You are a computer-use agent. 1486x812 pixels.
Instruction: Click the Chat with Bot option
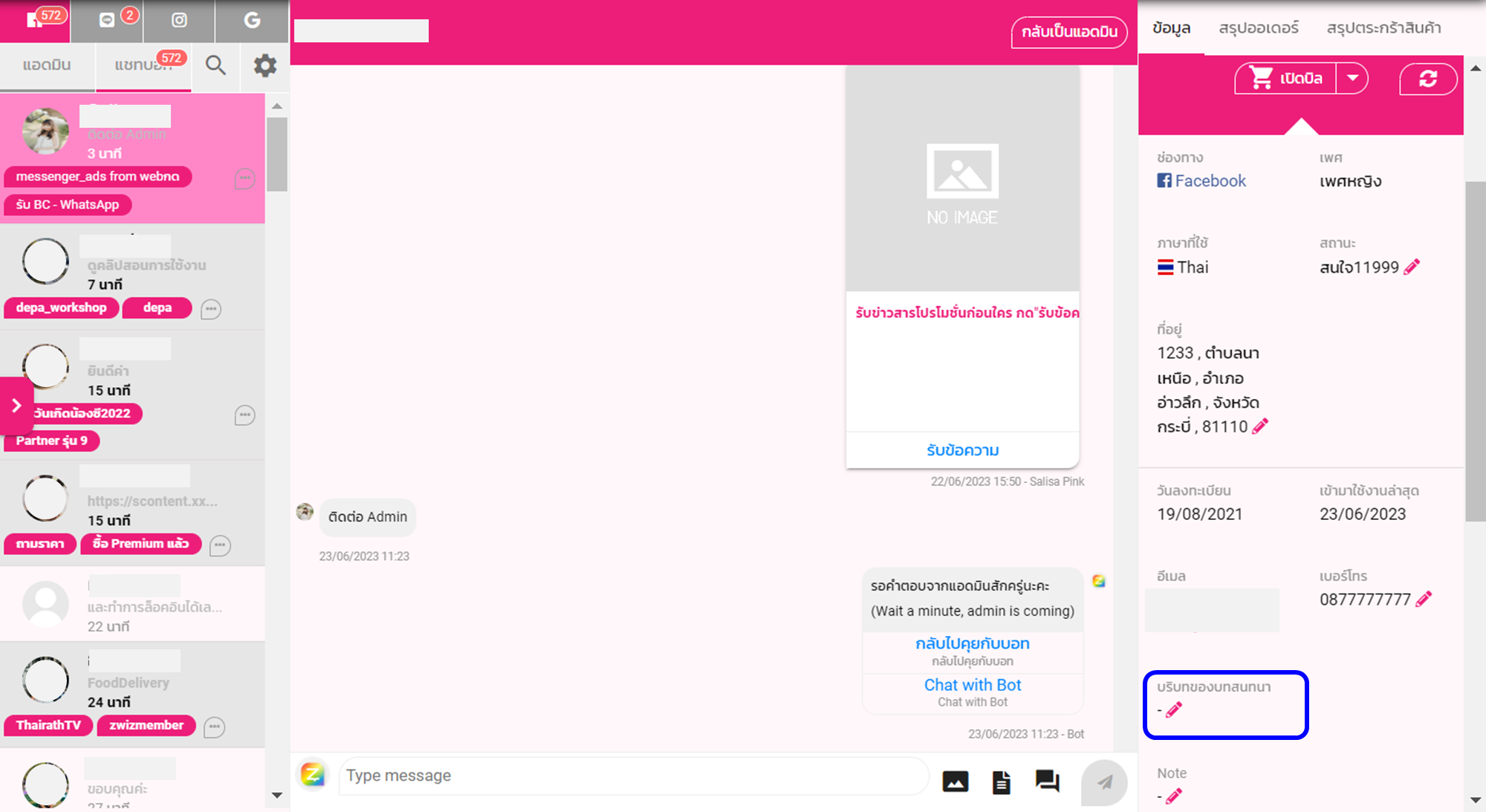coord(972,692)
